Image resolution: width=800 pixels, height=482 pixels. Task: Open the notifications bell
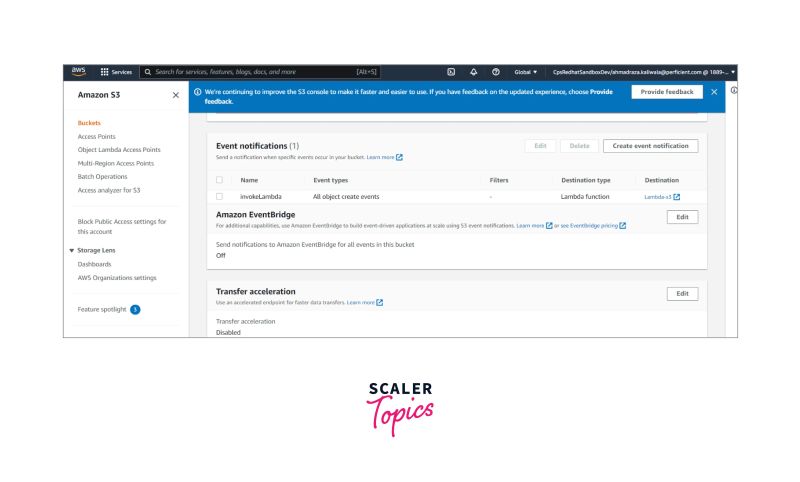(x=473, y=72)
